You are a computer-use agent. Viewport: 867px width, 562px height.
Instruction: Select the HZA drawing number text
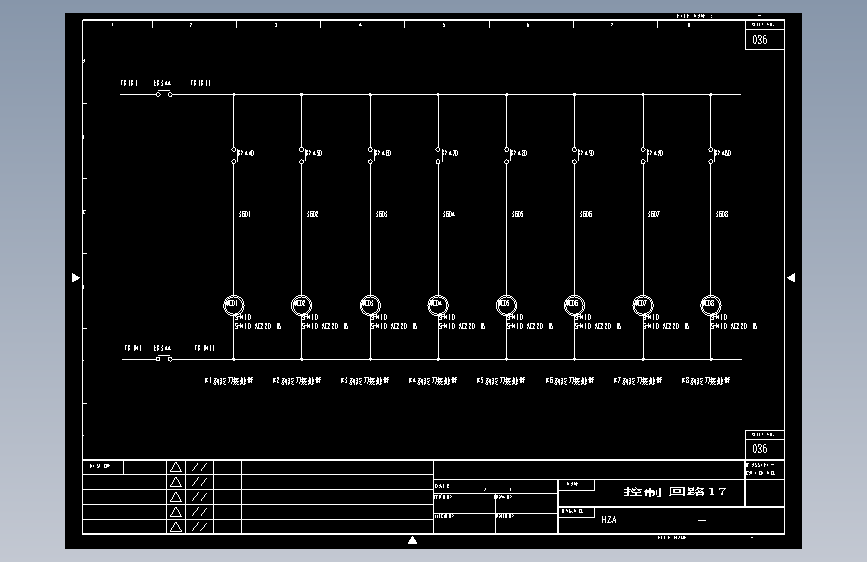(x=609, y=519)
